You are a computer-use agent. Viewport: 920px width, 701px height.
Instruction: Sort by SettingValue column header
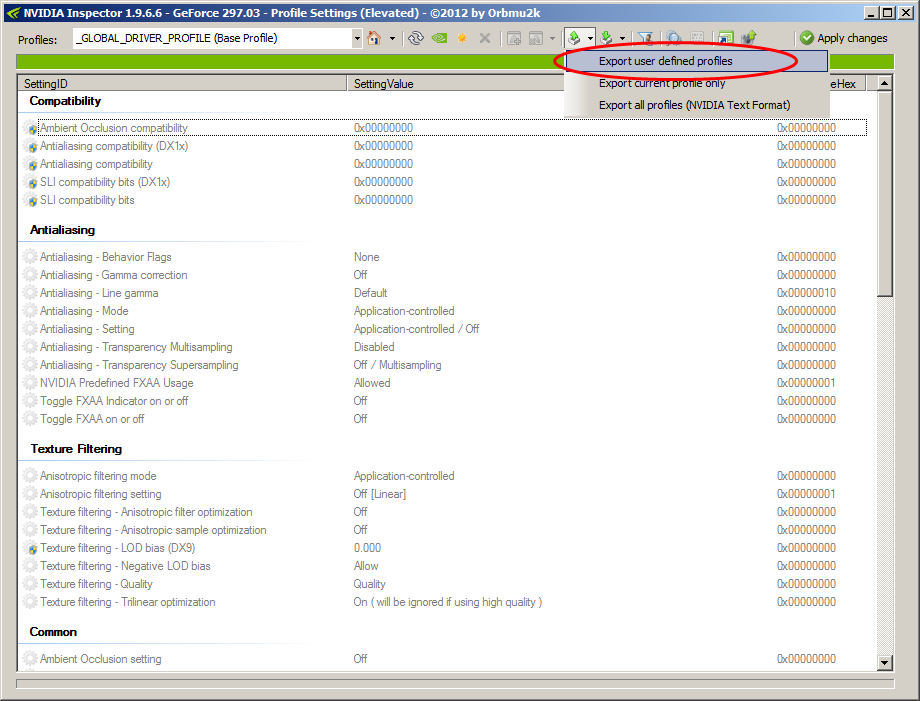(x=456, y=84)
